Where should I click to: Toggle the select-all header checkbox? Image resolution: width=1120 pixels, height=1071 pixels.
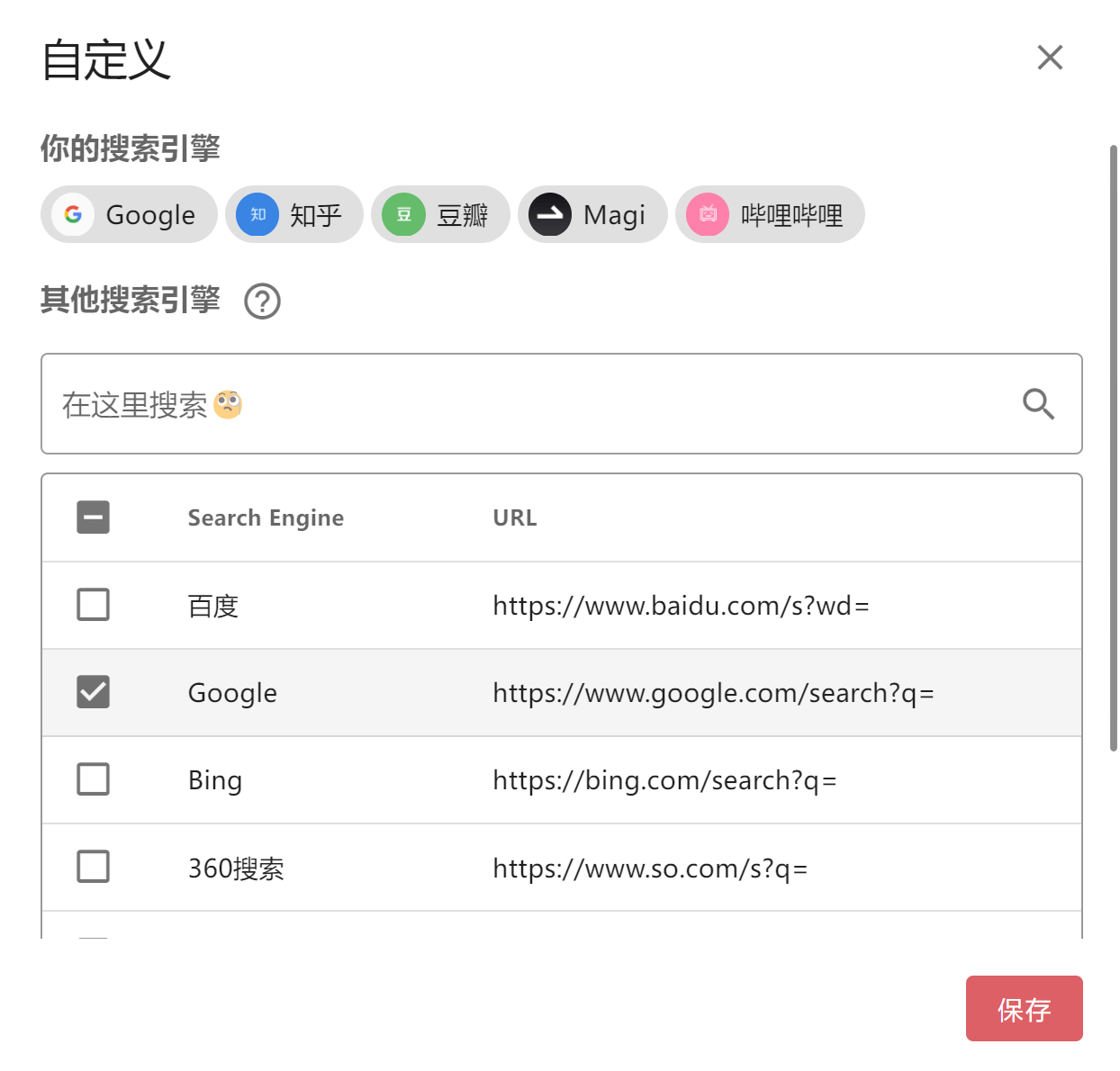(94, 517)
